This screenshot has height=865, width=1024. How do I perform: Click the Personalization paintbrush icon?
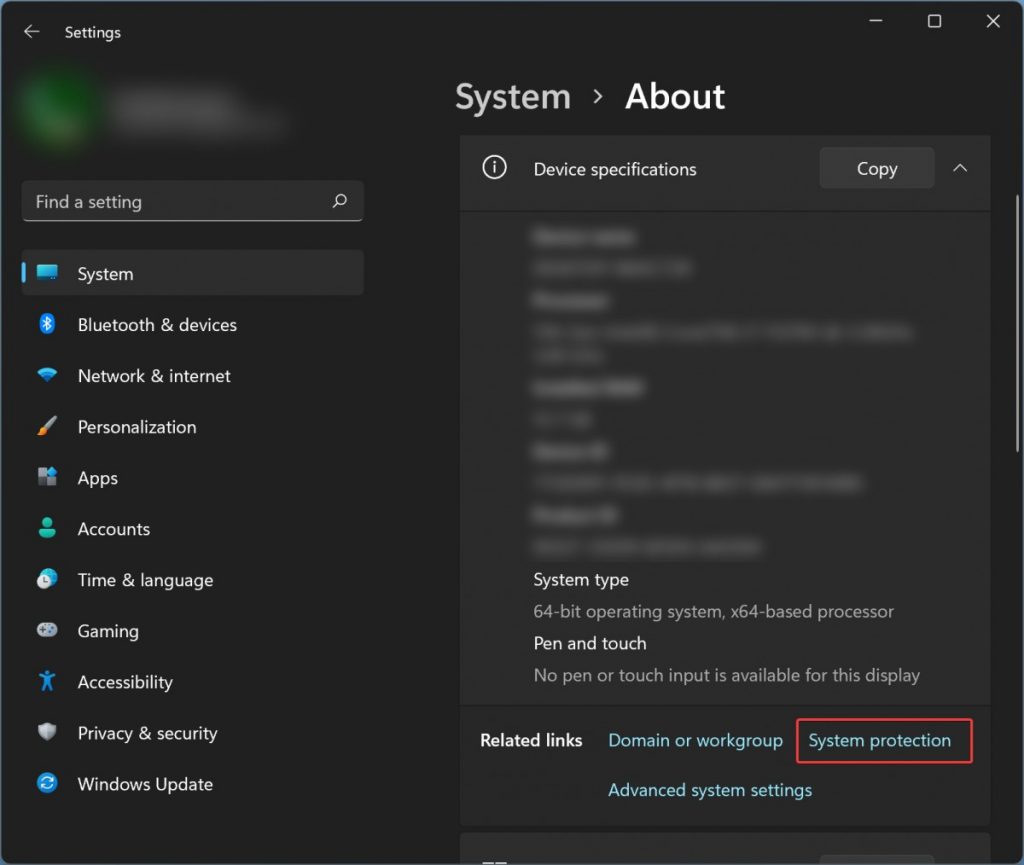tap(47, 426)
